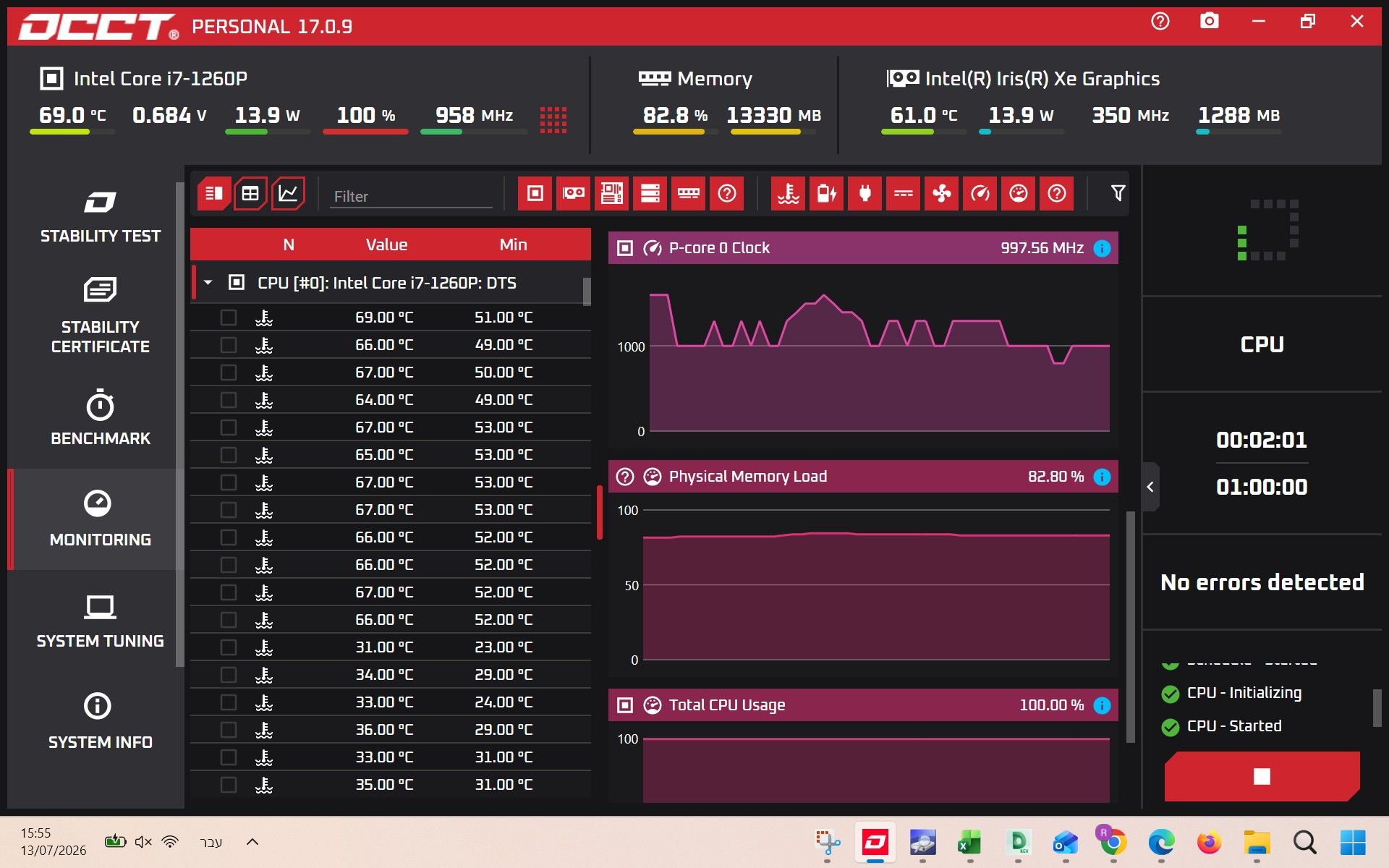
Task: Check the box for the 69.00 °C sensor row
Action: tap(229, 318)
